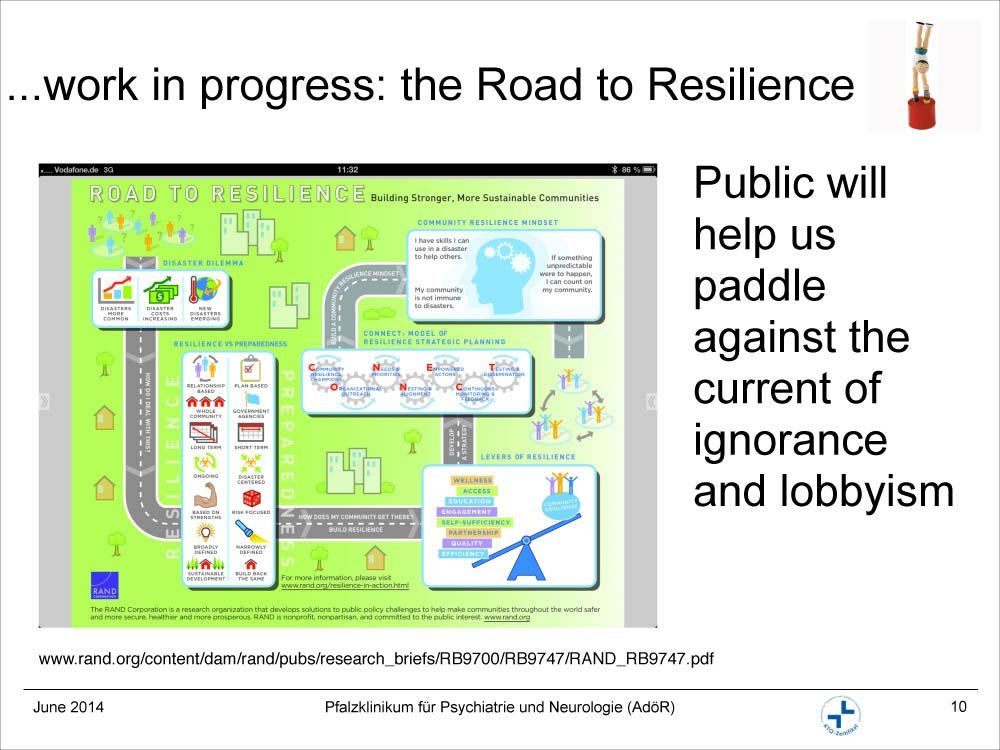The height and width of the screenshot is (750, 1000).
Task: Click the seesaw fulcrum in Levers of Resilience
Action: (524, 565)
